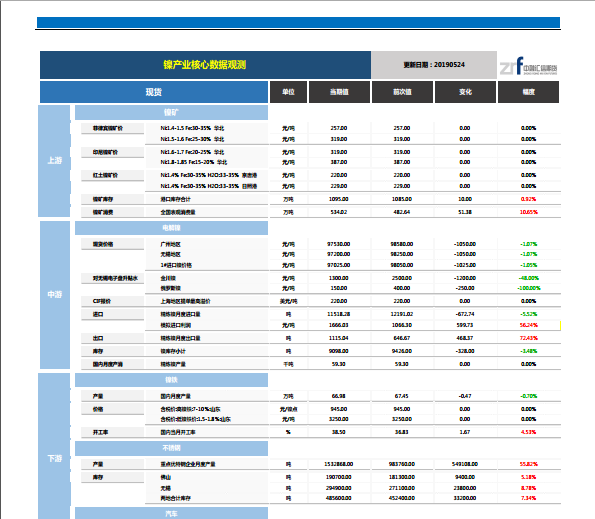The height and width of the screenshot is (519, 595).
Task: Select the 现货 column header
Action: 154,92
